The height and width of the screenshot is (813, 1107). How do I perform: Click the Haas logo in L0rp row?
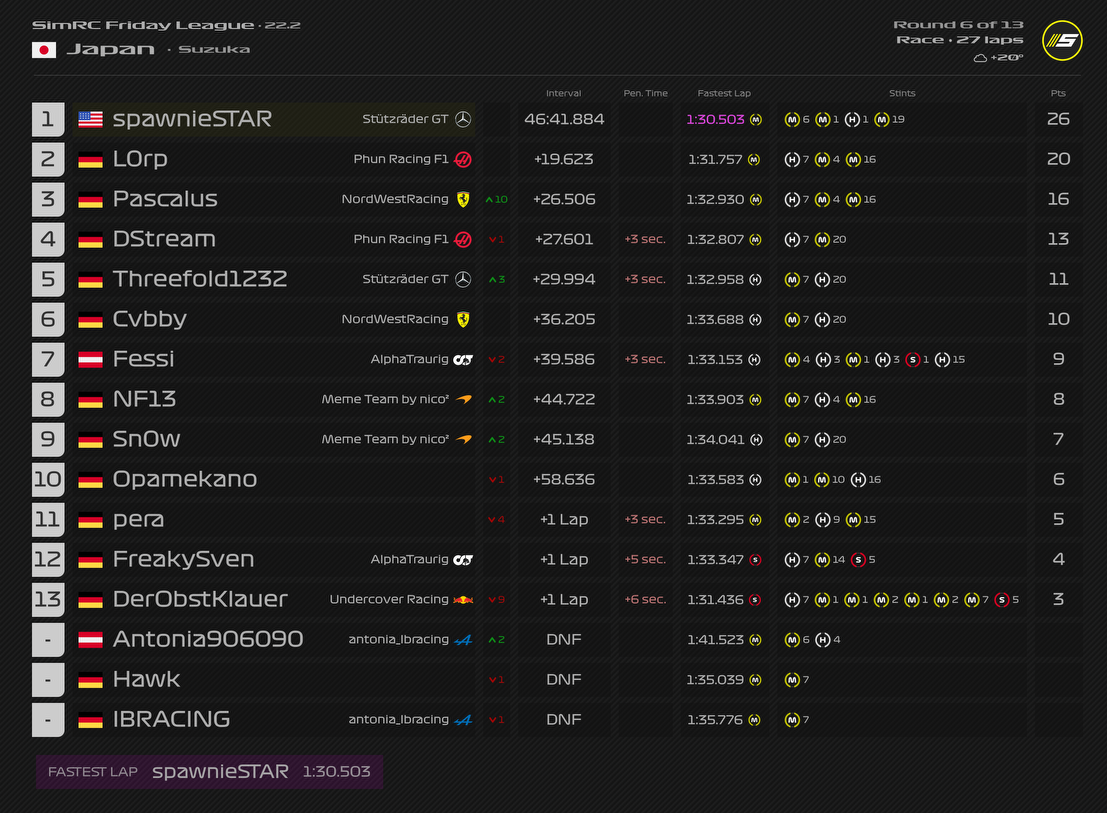(463, 159)
